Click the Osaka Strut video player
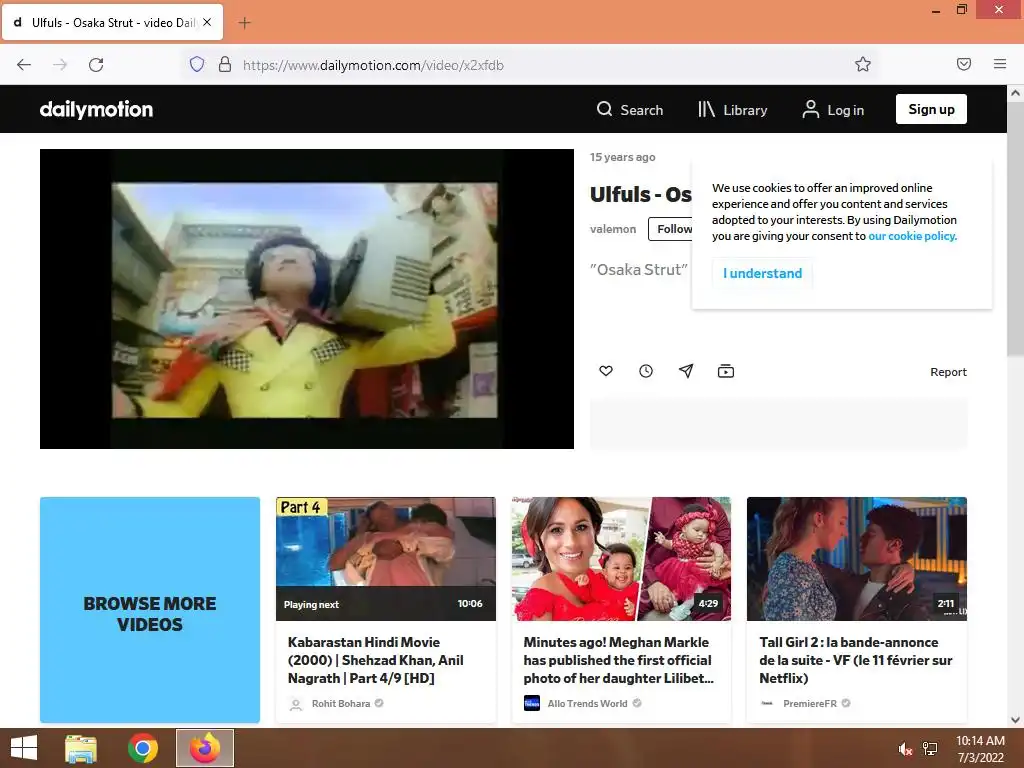This screenshot has width=1024, height=768. (307, 298)
